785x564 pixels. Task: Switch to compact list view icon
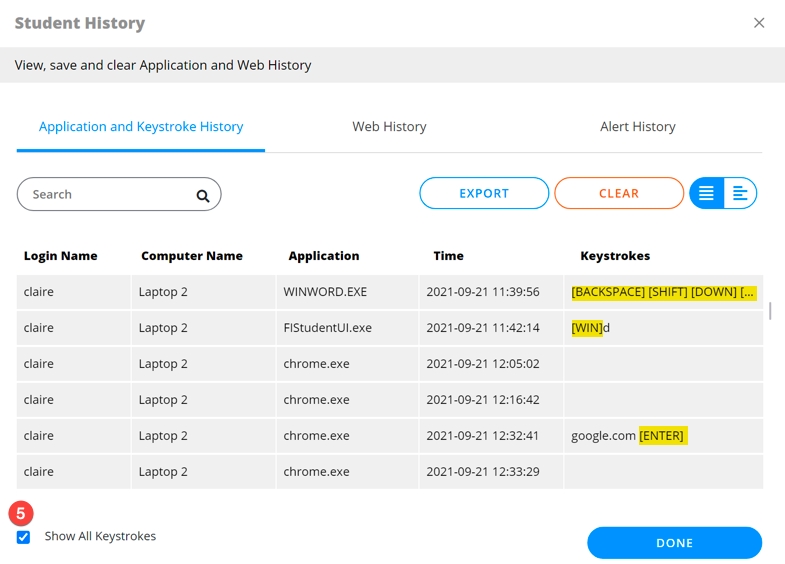(x=707, y=194)
